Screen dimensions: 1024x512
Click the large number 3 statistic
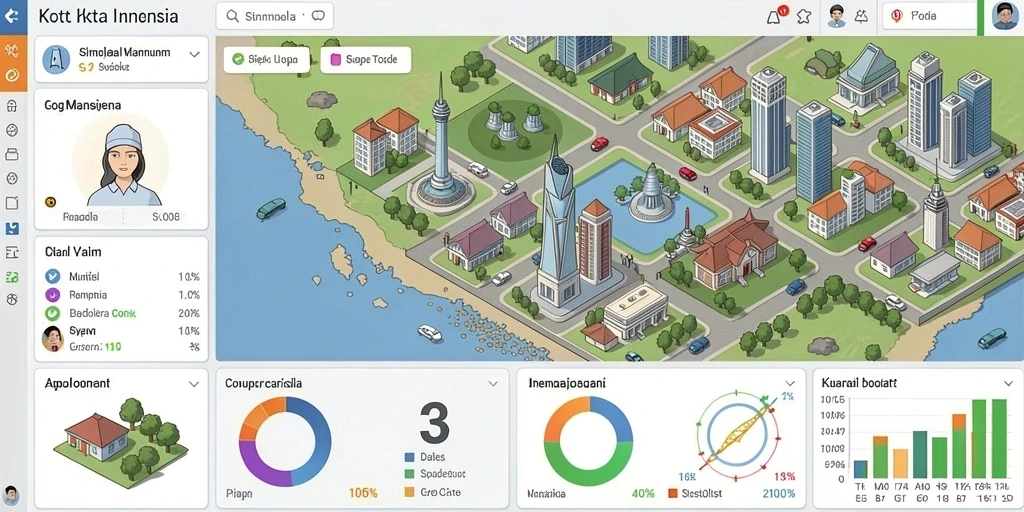[434, 423]
